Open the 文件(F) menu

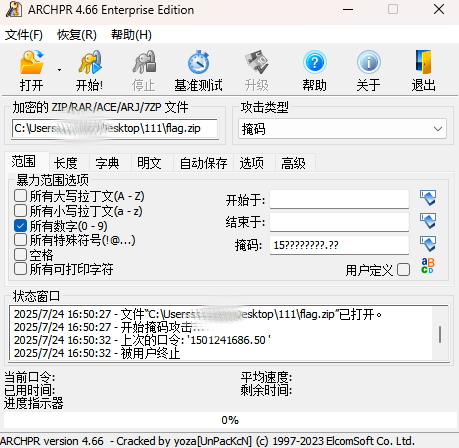point(24,35)
